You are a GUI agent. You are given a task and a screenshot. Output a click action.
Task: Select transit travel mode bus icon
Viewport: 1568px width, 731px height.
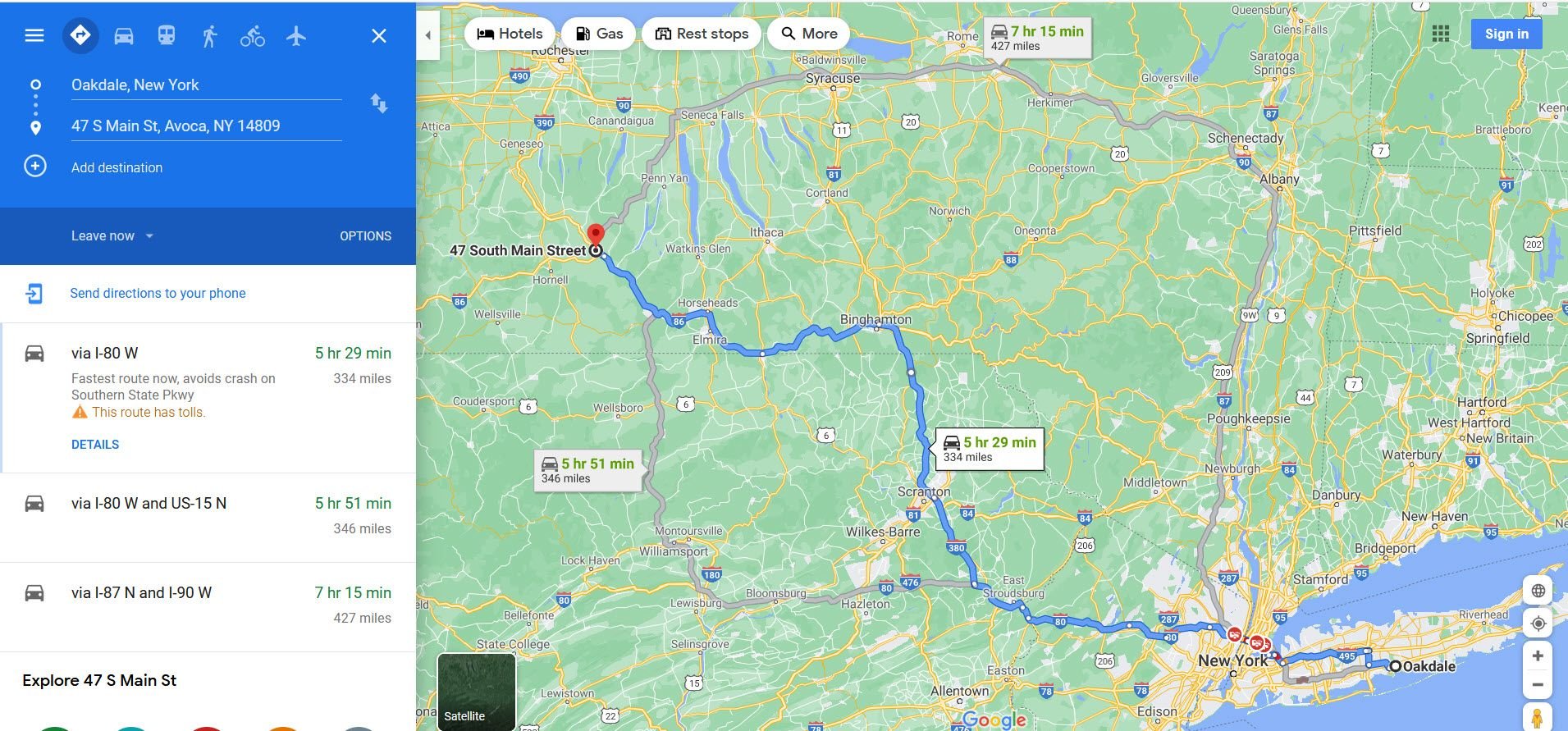point(167,35)
